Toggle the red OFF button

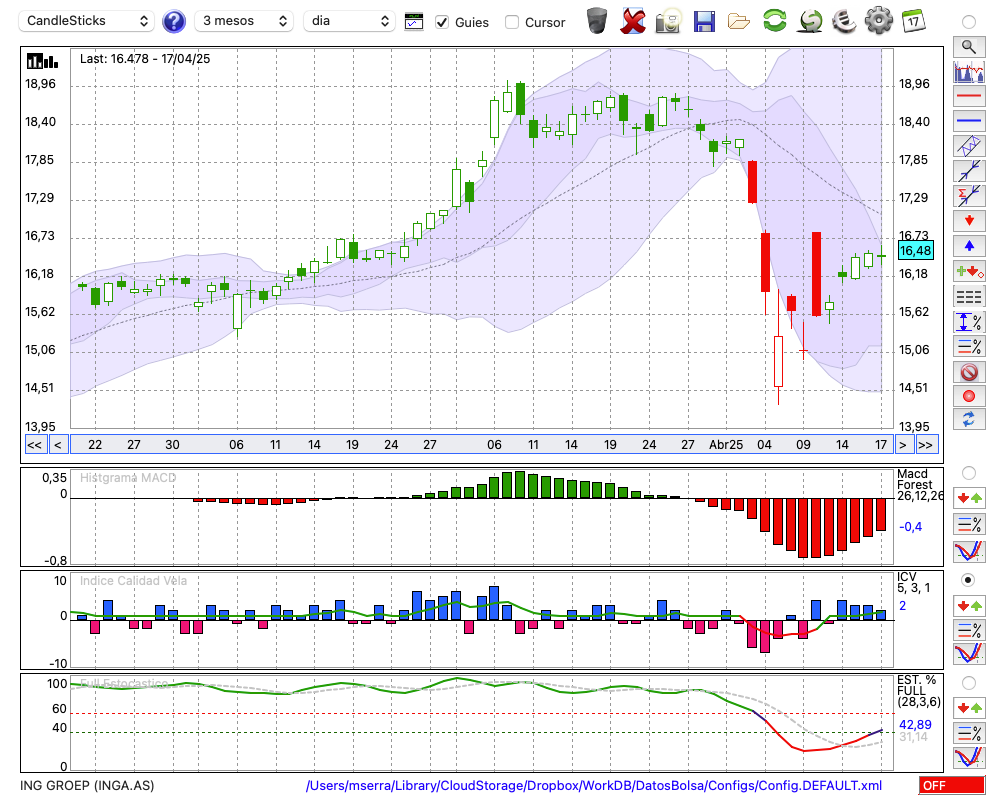952,785
